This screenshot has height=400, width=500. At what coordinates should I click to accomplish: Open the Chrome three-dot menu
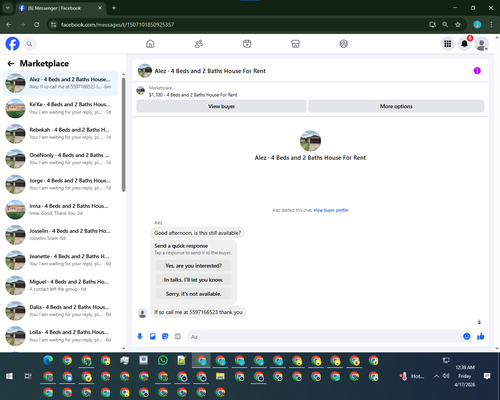pos(491,25)
